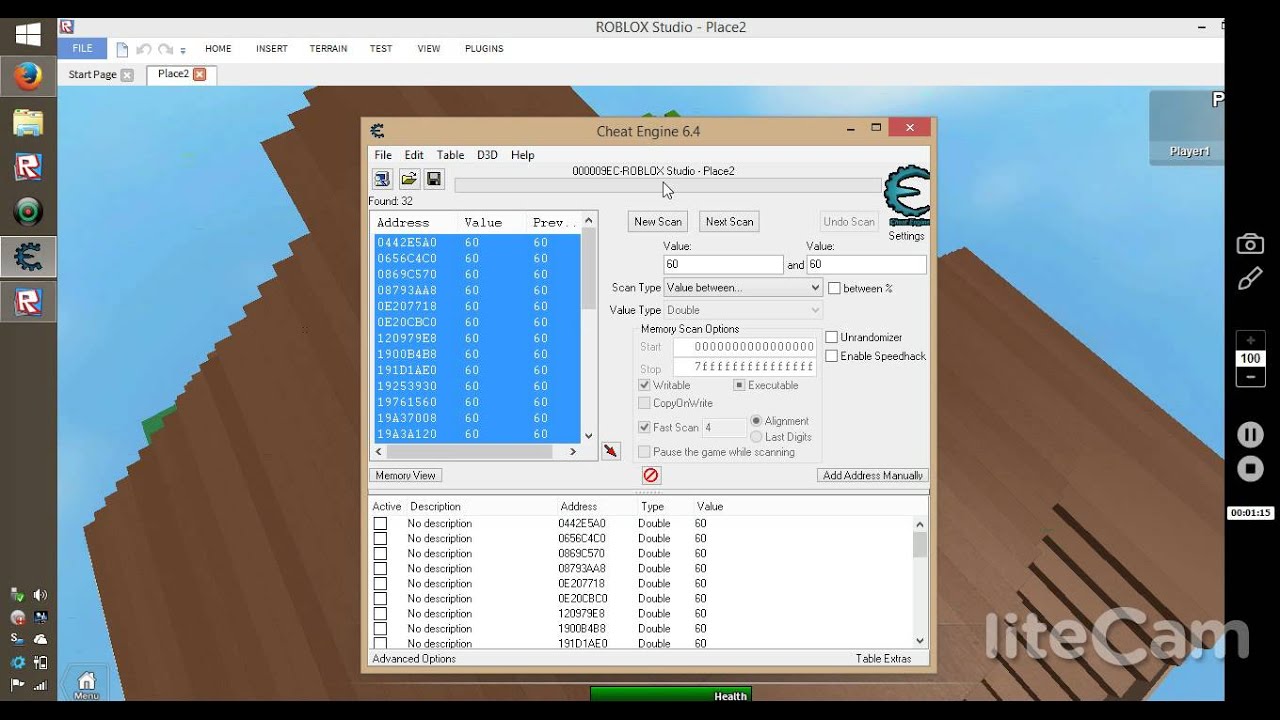Click the address table vertical scrollbar

[x=920, y=582]
